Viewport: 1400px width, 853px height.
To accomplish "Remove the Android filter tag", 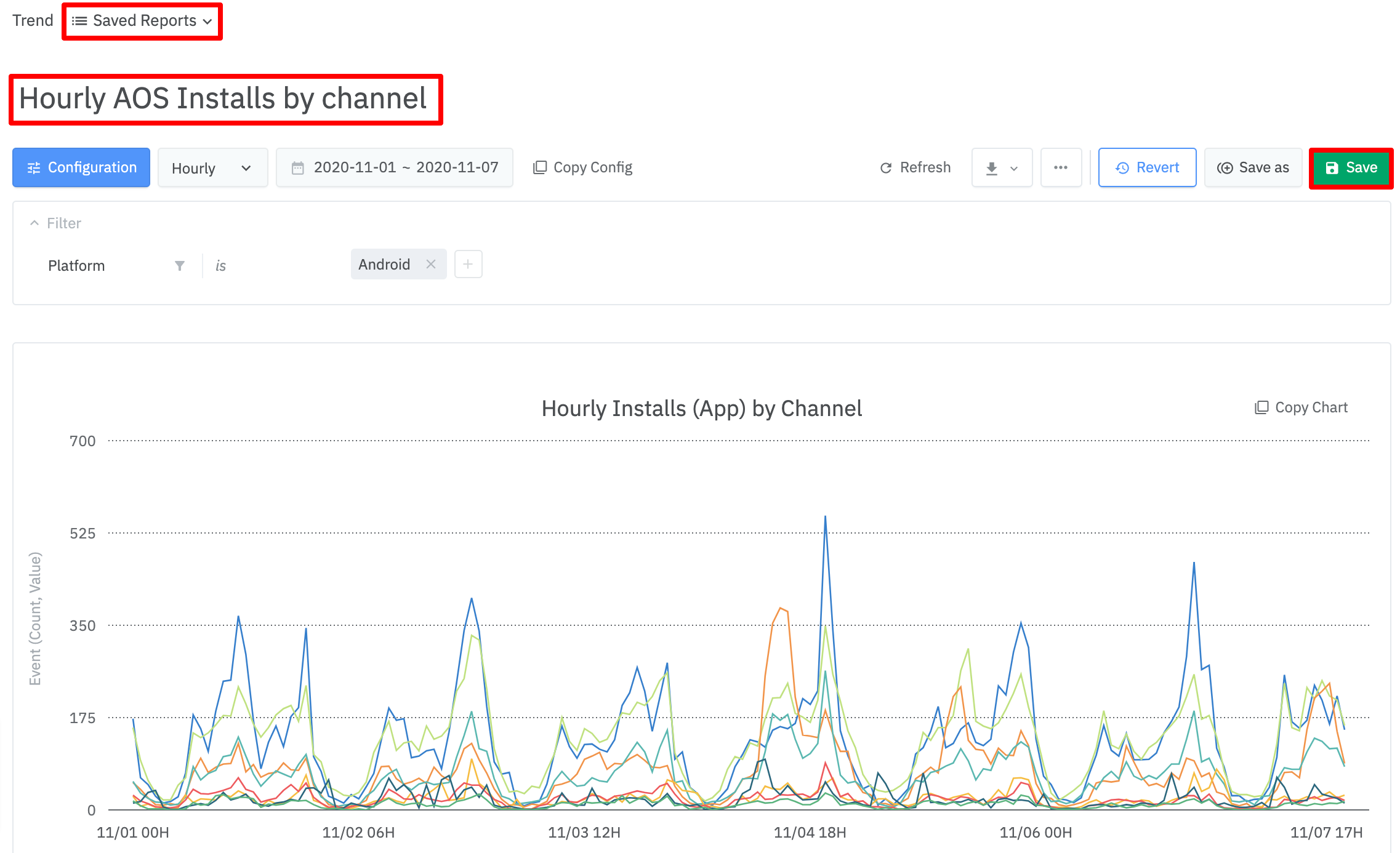I will click(431, 264).
